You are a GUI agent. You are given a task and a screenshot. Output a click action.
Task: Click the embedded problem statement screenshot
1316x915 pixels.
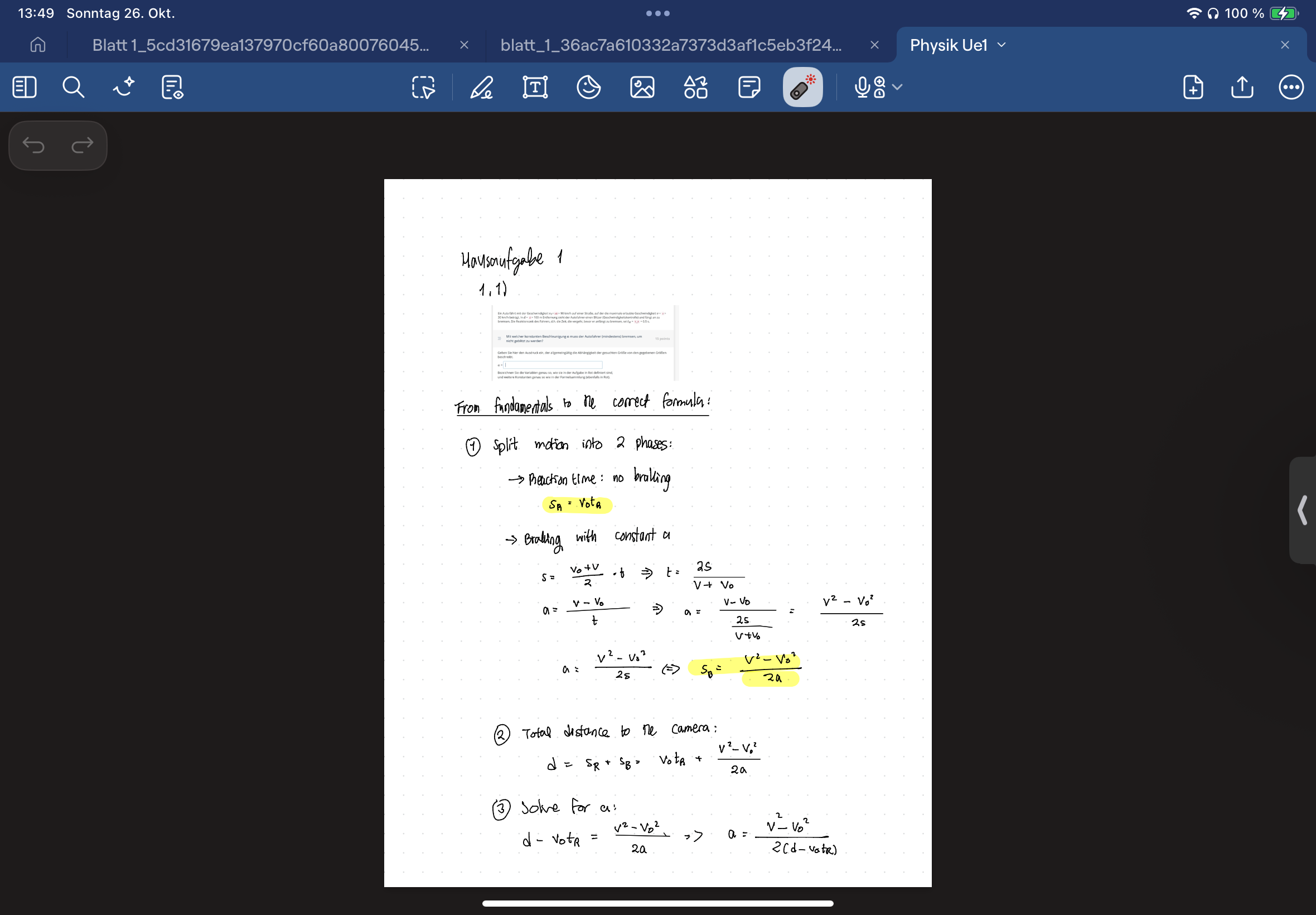[x=584, y=344]
